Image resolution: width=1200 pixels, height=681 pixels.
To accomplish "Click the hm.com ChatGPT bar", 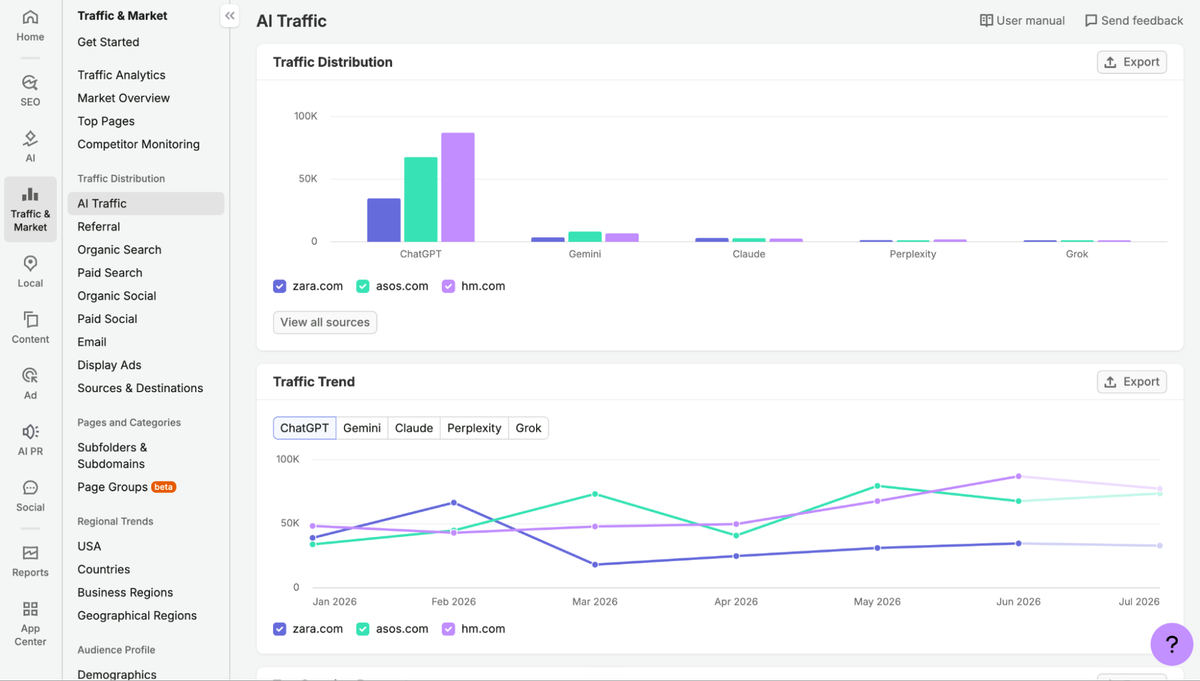I will pyautogui.click(x=458, y=187).
